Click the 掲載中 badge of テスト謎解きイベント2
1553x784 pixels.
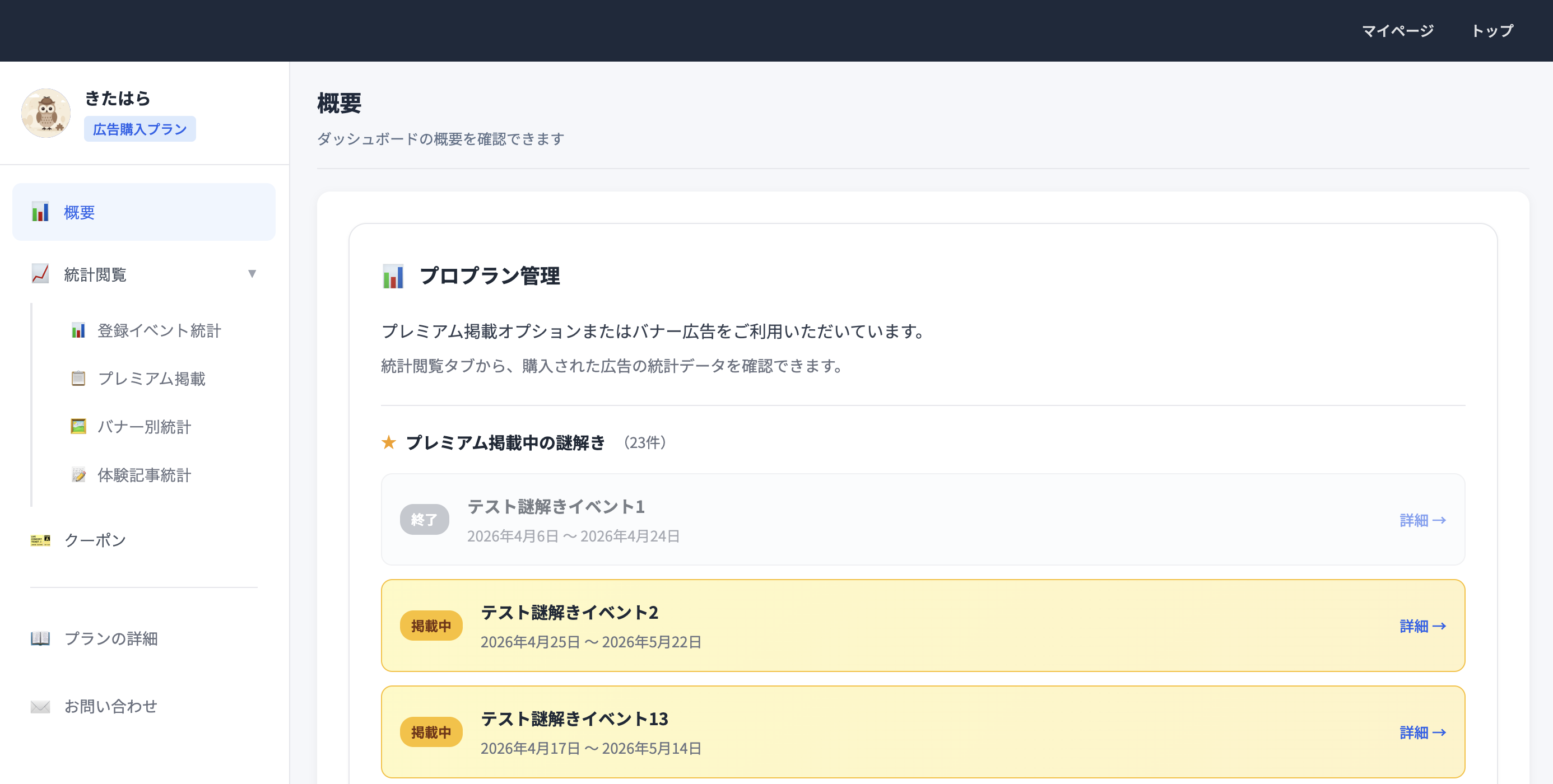click(x=431, y=626)
